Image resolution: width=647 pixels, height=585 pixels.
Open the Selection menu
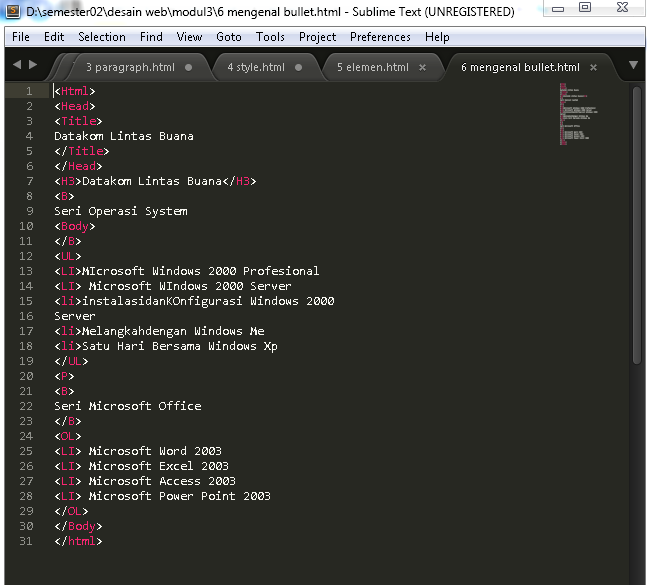pos(102,37)
